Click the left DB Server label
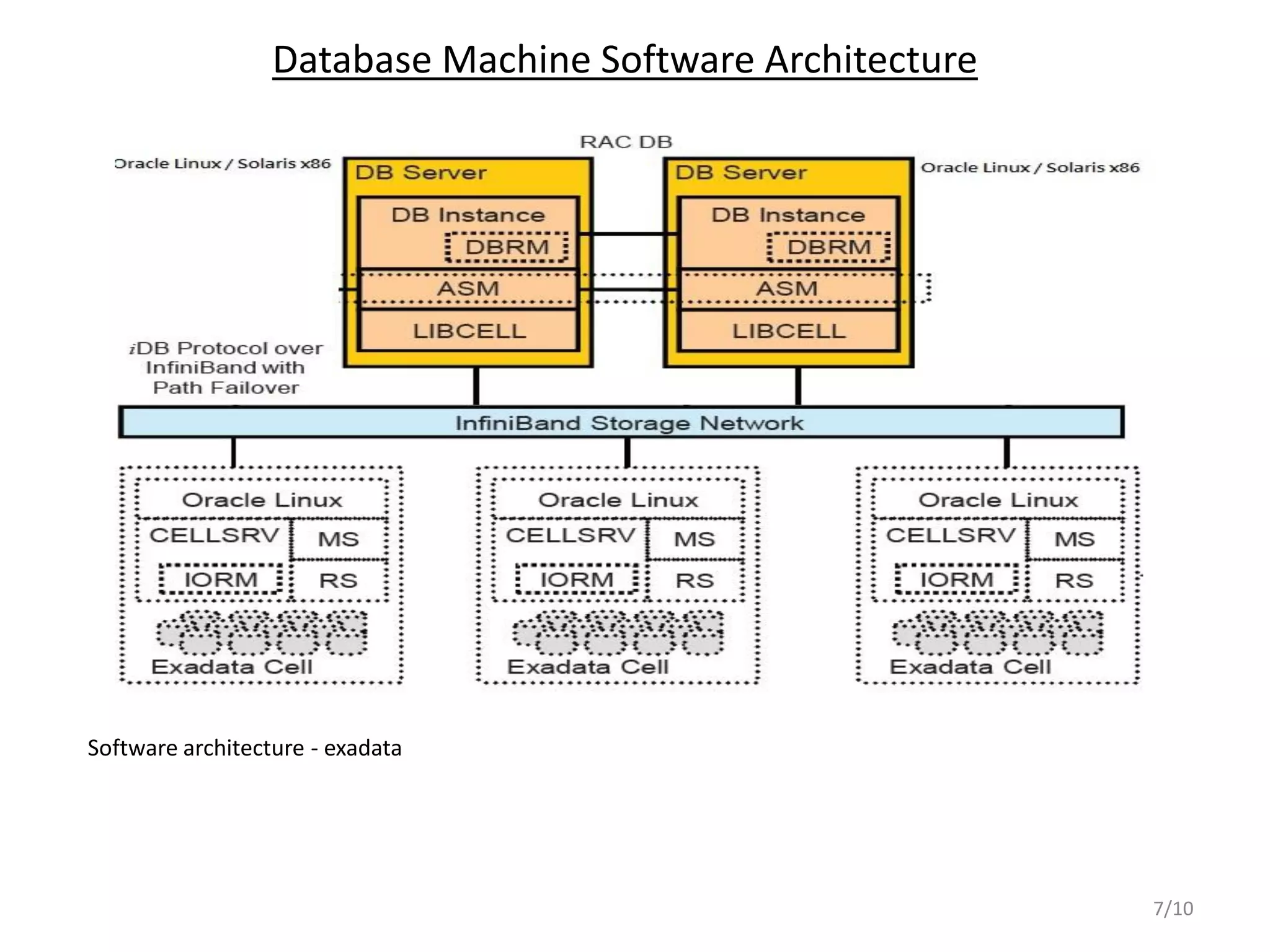 (x=420, y=172)
